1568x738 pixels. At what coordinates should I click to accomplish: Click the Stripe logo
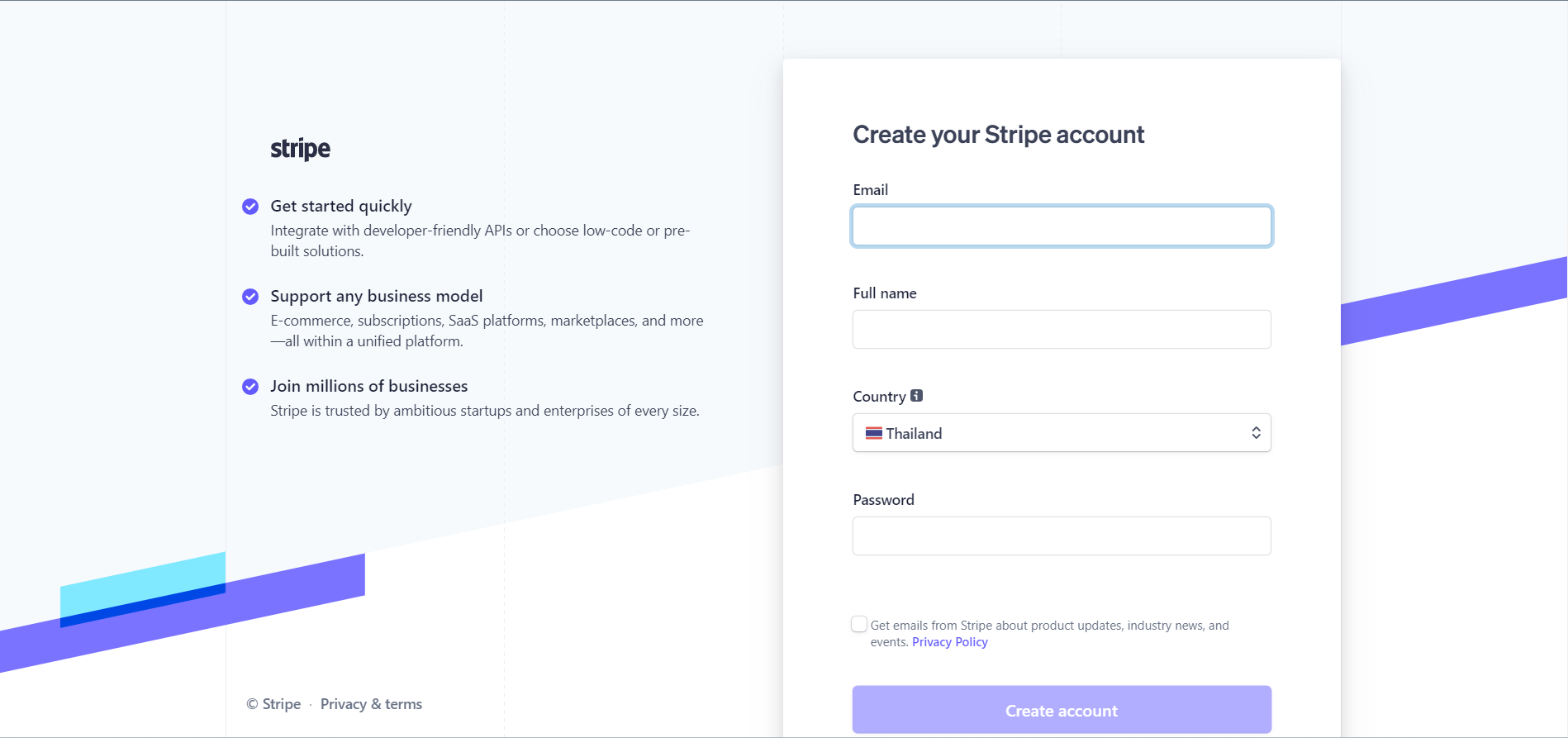[300, 149]
